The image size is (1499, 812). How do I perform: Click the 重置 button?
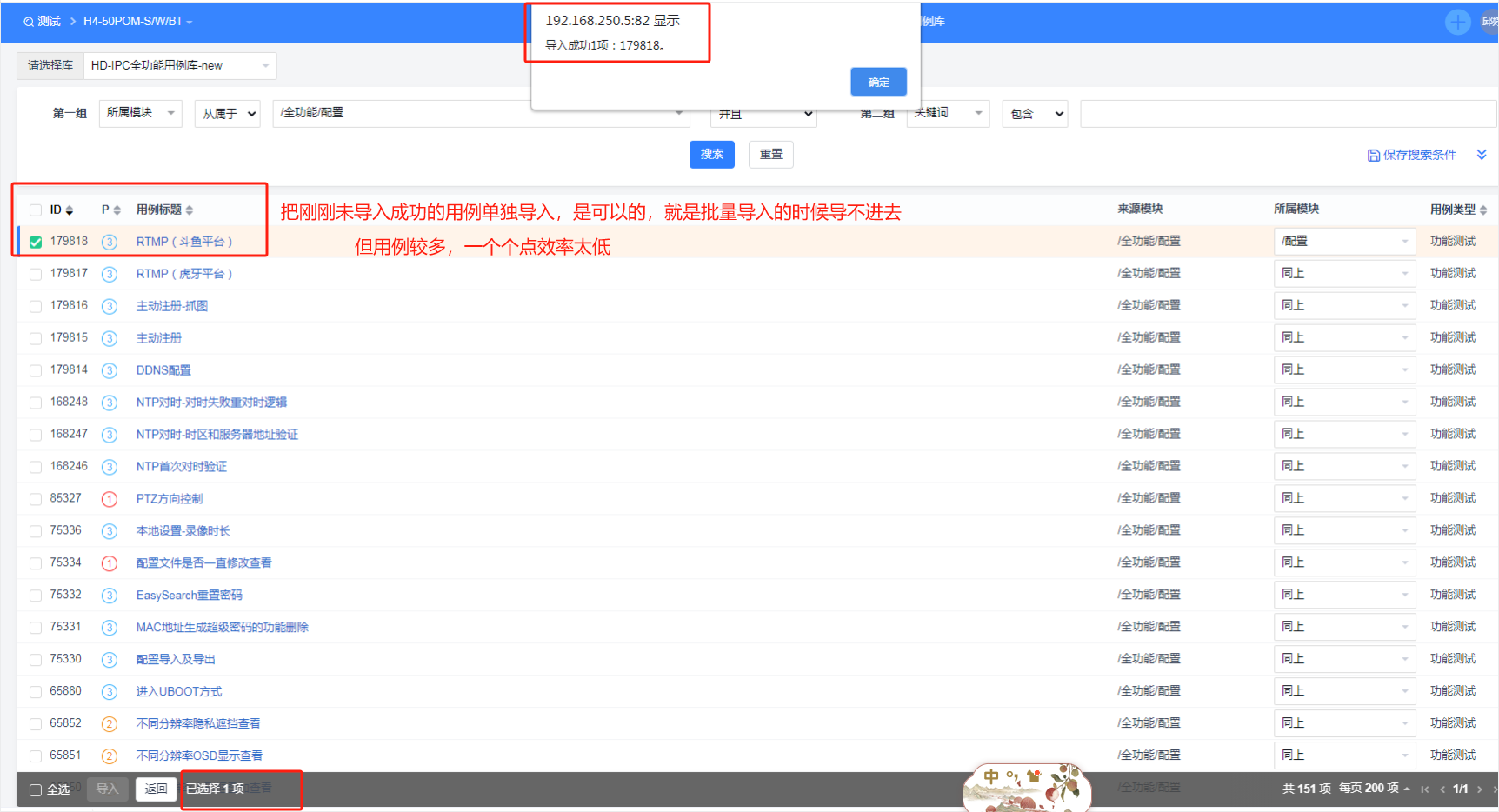click(771, 155)
